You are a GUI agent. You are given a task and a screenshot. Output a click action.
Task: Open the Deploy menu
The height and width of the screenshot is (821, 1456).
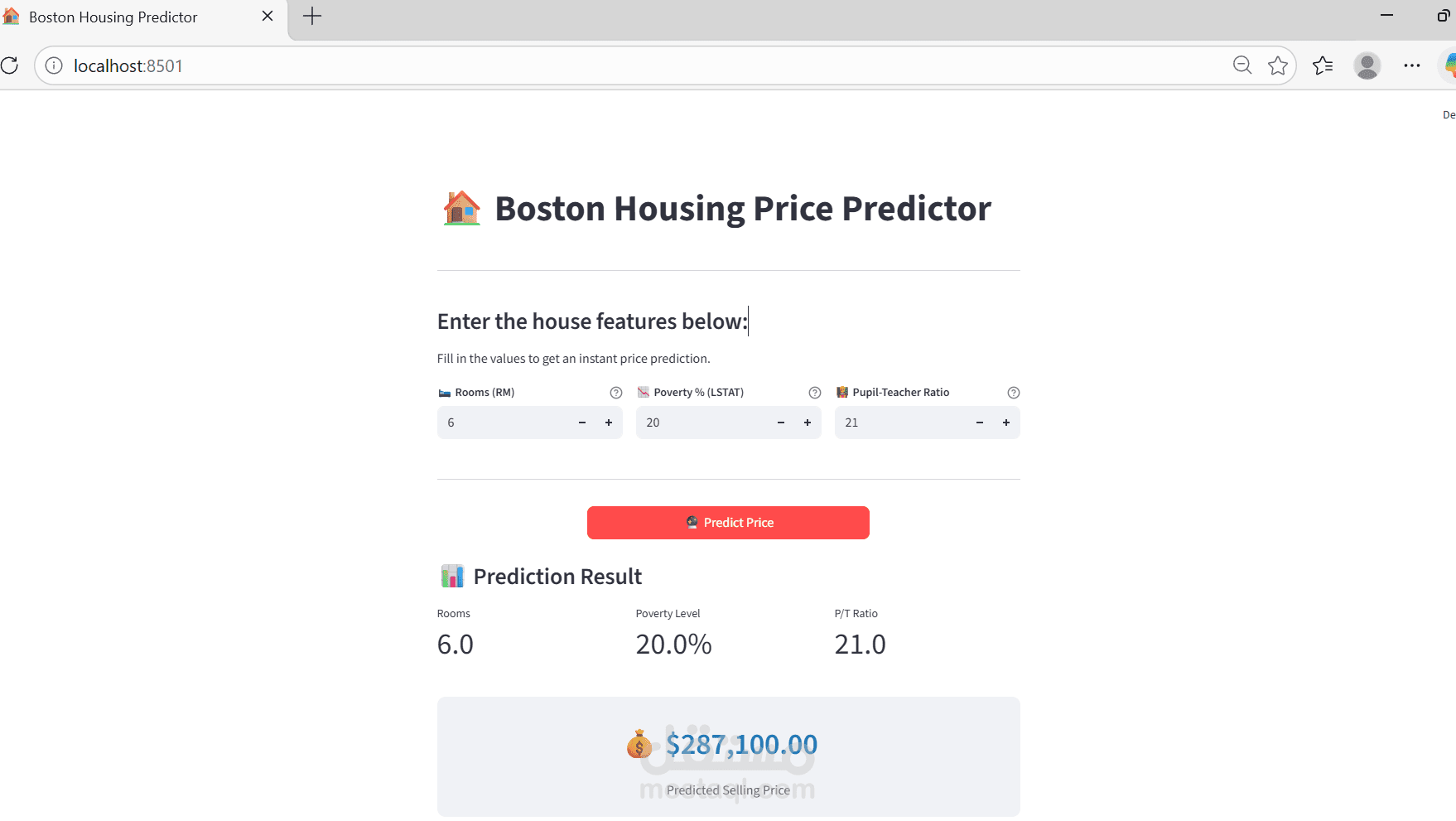[x=1449, y=114]
